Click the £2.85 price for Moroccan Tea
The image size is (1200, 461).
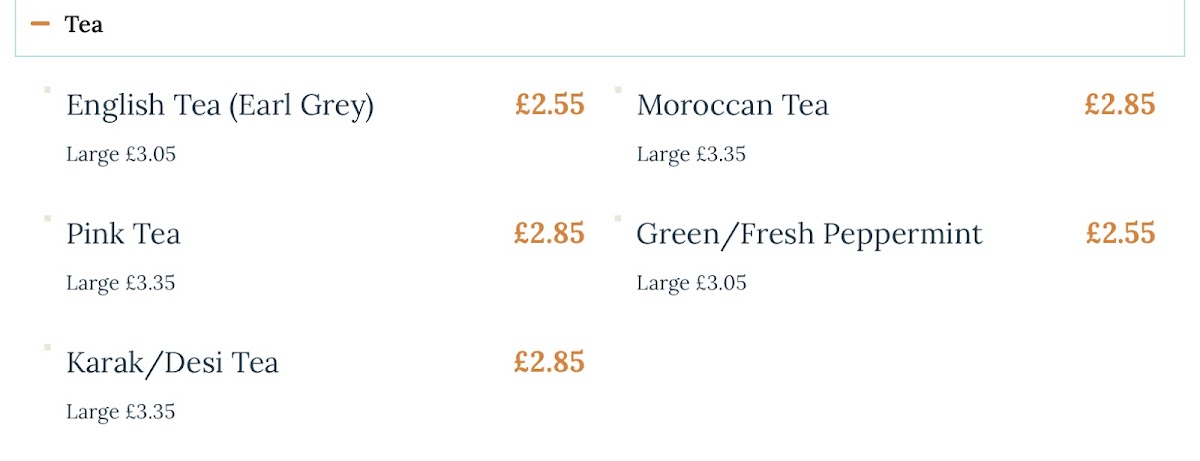pyautogui.click(x=1120, y=104)
